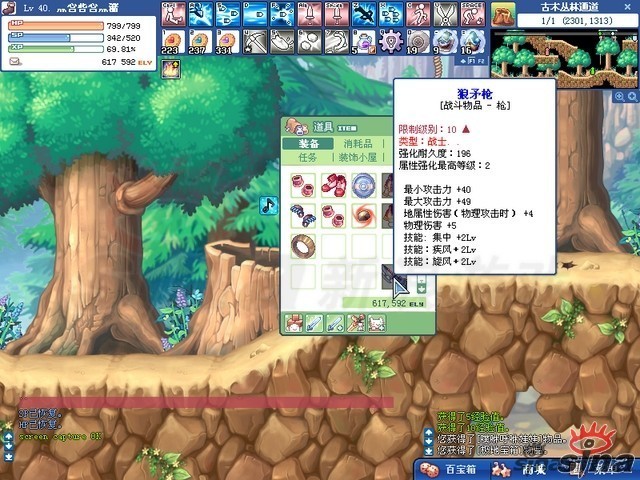Switch to the 消耗品 consumables tab
Image resolution: width=640 pixels, height=480 pixels.
pos(358,144)
